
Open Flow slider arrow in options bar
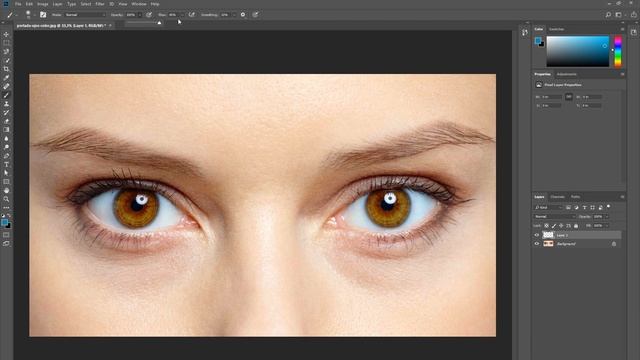[182, 15]
